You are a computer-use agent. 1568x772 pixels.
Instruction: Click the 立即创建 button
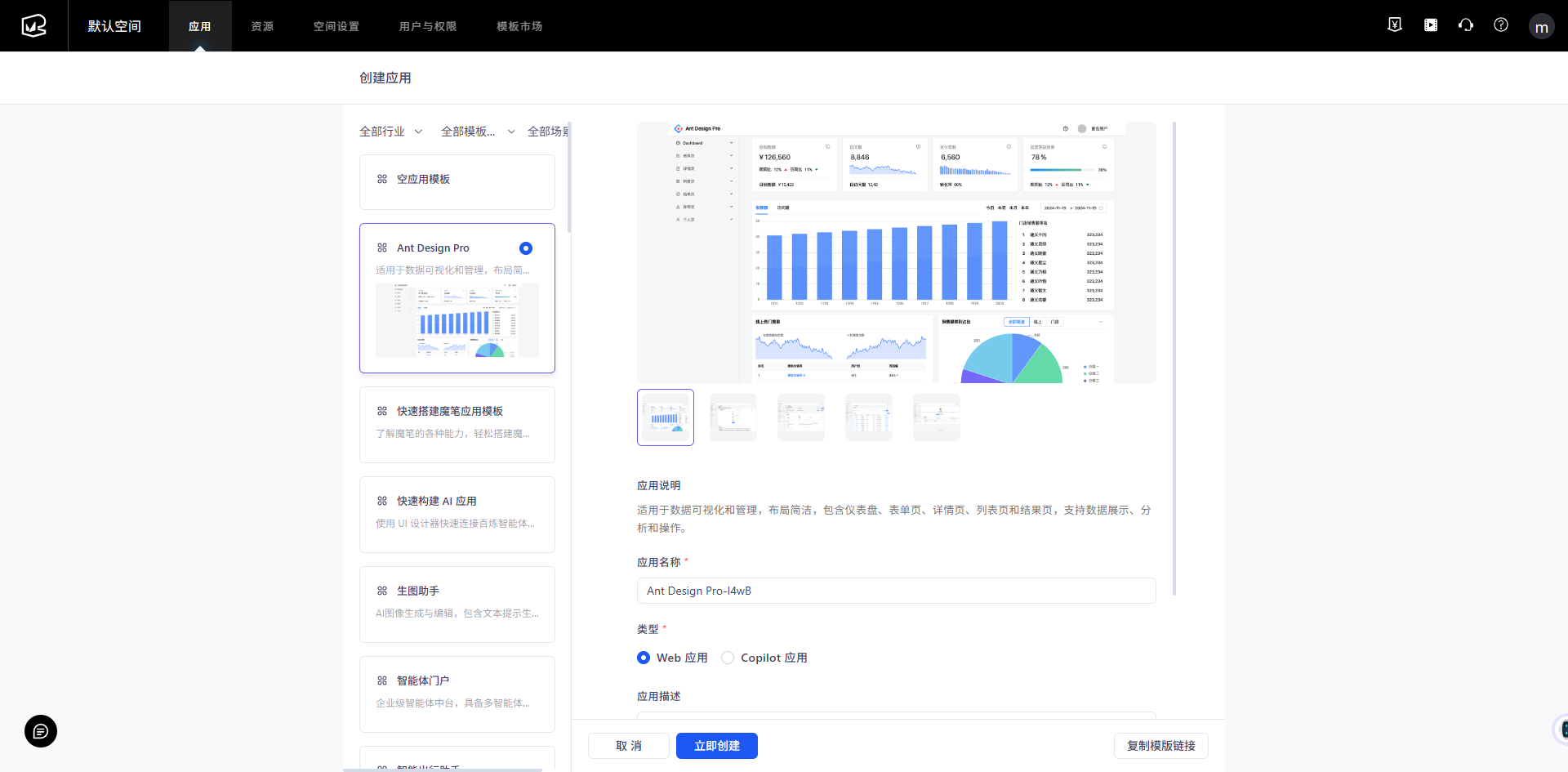pos(717,746)
